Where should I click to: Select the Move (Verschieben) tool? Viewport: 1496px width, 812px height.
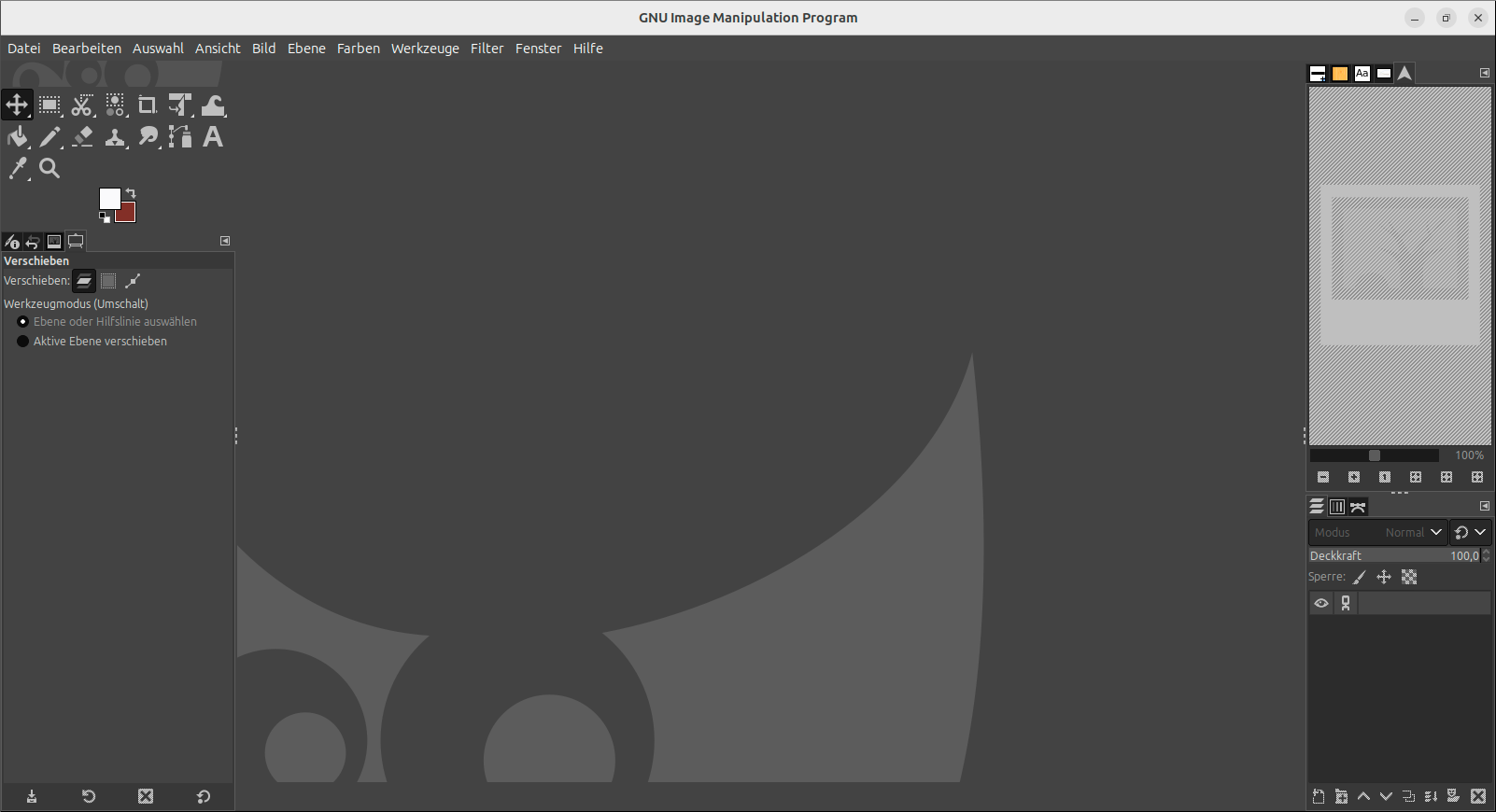click(17, 105)
